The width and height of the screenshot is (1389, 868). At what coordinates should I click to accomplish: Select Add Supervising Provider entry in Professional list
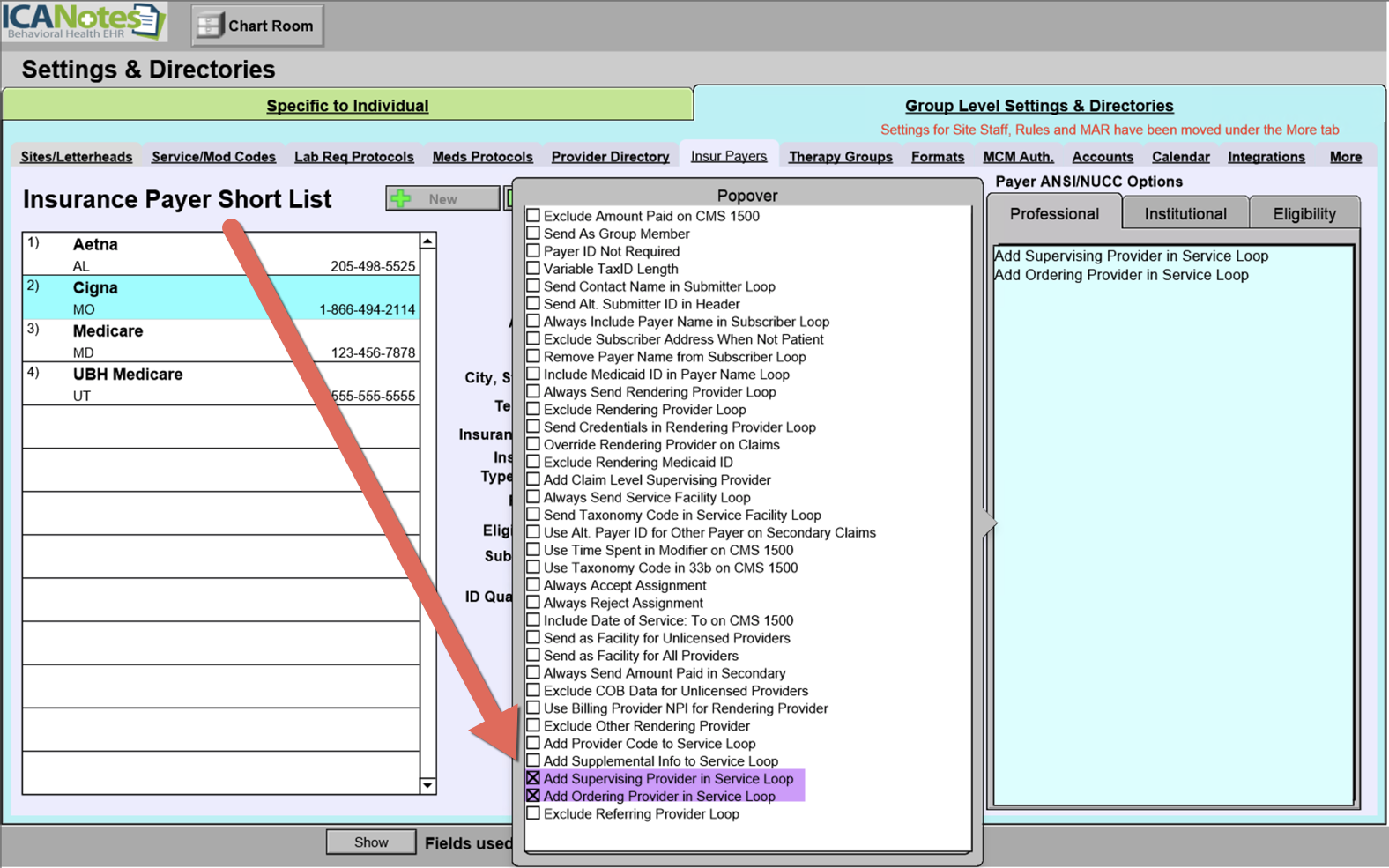coord(1131,256)
